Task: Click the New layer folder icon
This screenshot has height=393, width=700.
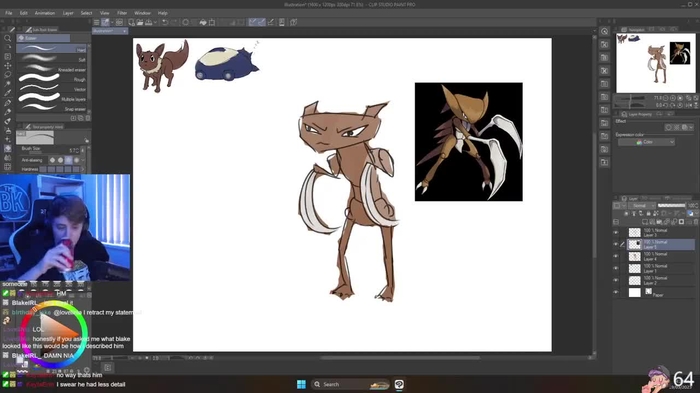Action: [x=659, y=222]
